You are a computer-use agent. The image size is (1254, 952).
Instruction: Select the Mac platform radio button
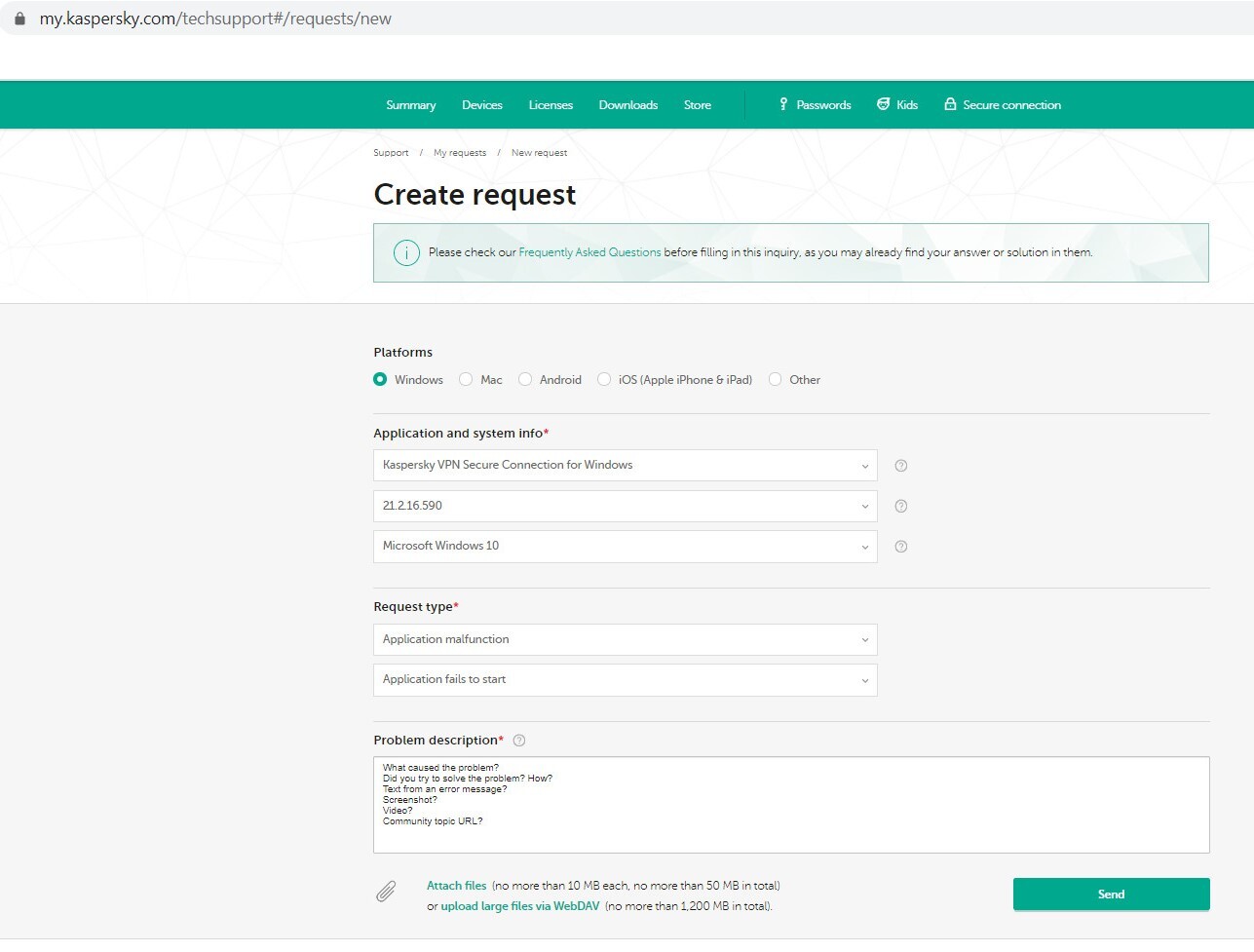466,379
